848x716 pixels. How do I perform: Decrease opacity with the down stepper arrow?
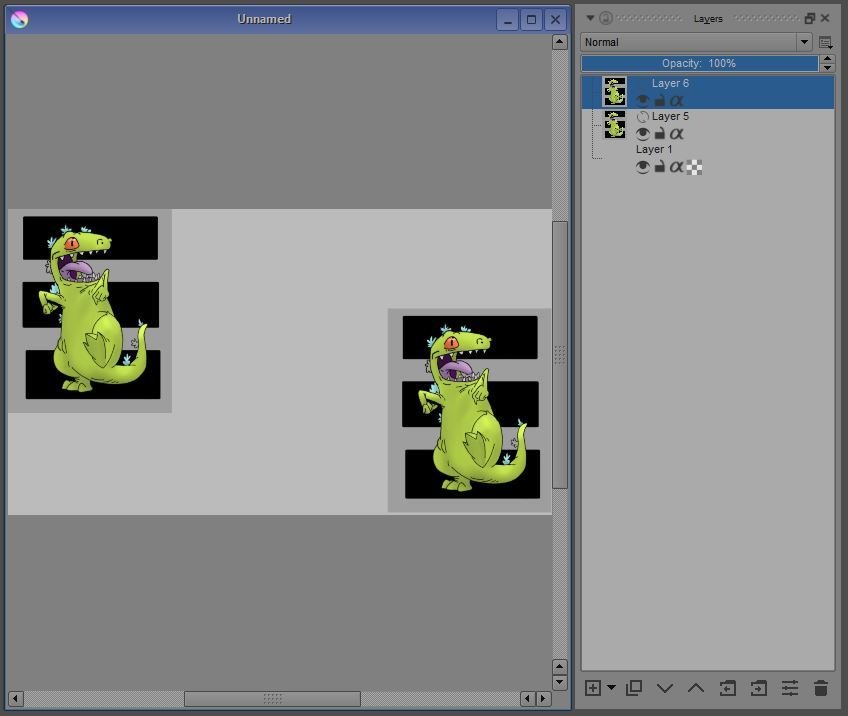point(827,68)
